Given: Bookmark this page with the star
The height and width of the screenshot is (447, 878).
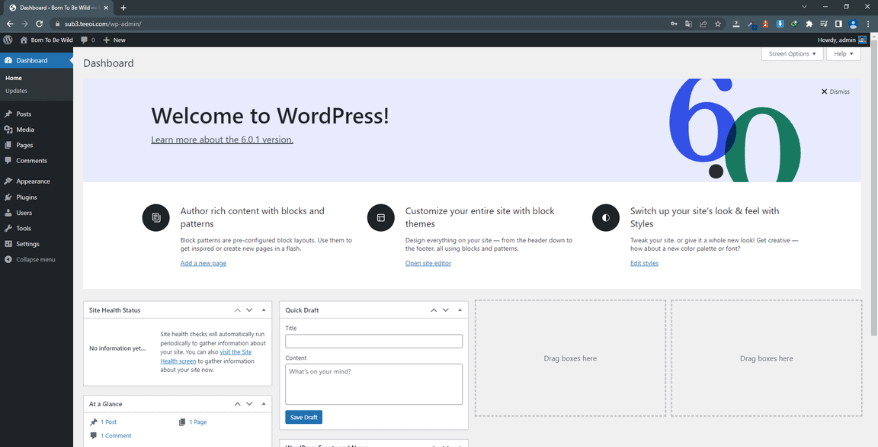Looking at the screenshot, I should [717, 24].
